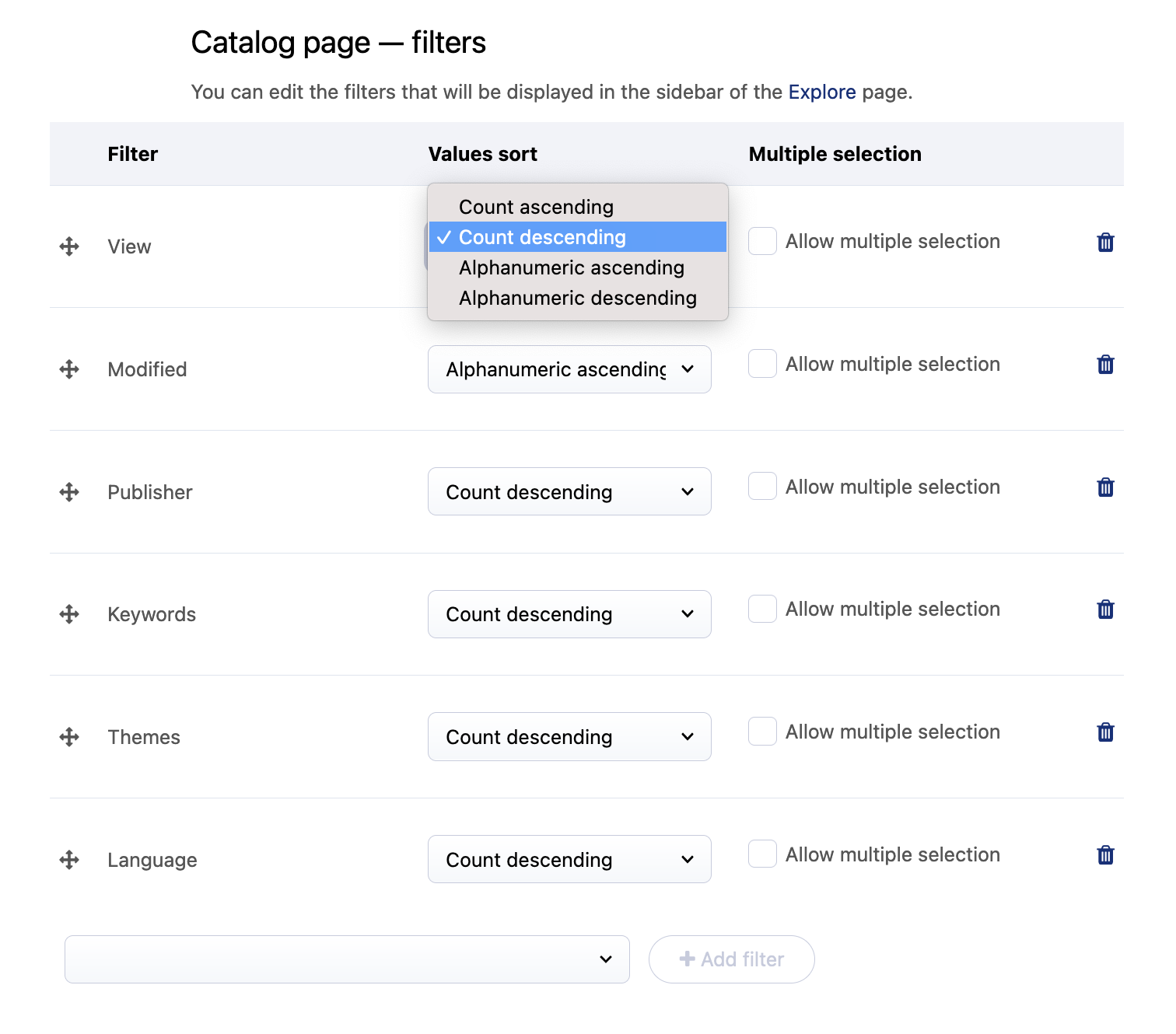Tick multiple selection checkbox for Keywords
Screen dimensions: 1176x1034
[x=762, y=609]
